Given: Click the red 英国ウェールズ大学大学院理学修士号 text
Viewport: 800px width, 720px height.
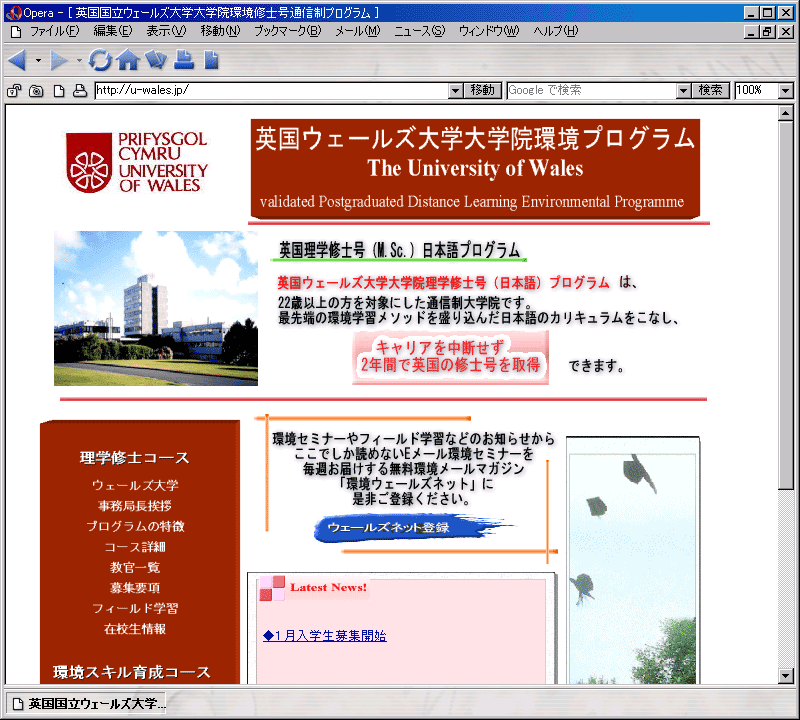Looking at the screenshot, I should pyautogui.click(x=443, y=283).
